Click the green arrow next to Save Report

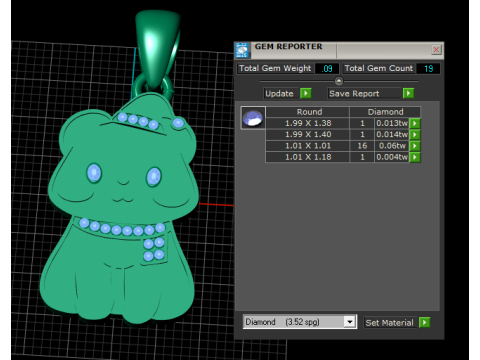point(408,93)
